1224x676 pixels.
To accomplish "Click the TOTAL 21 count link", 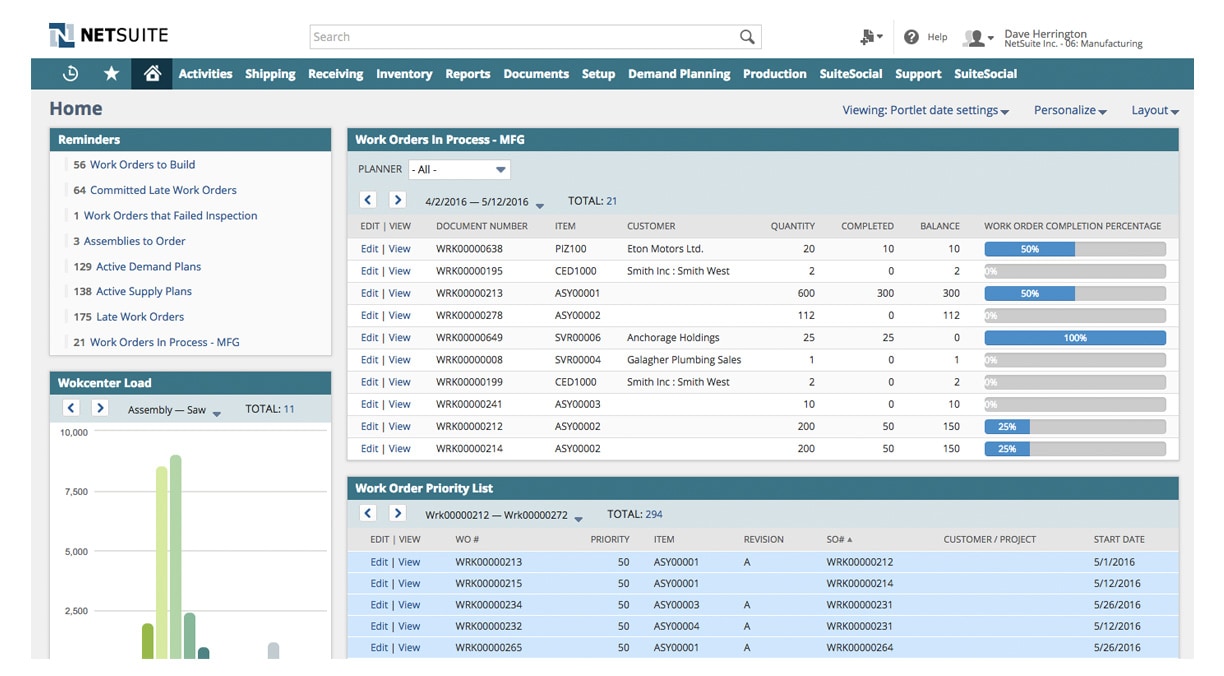I will [x=611, y=201].
